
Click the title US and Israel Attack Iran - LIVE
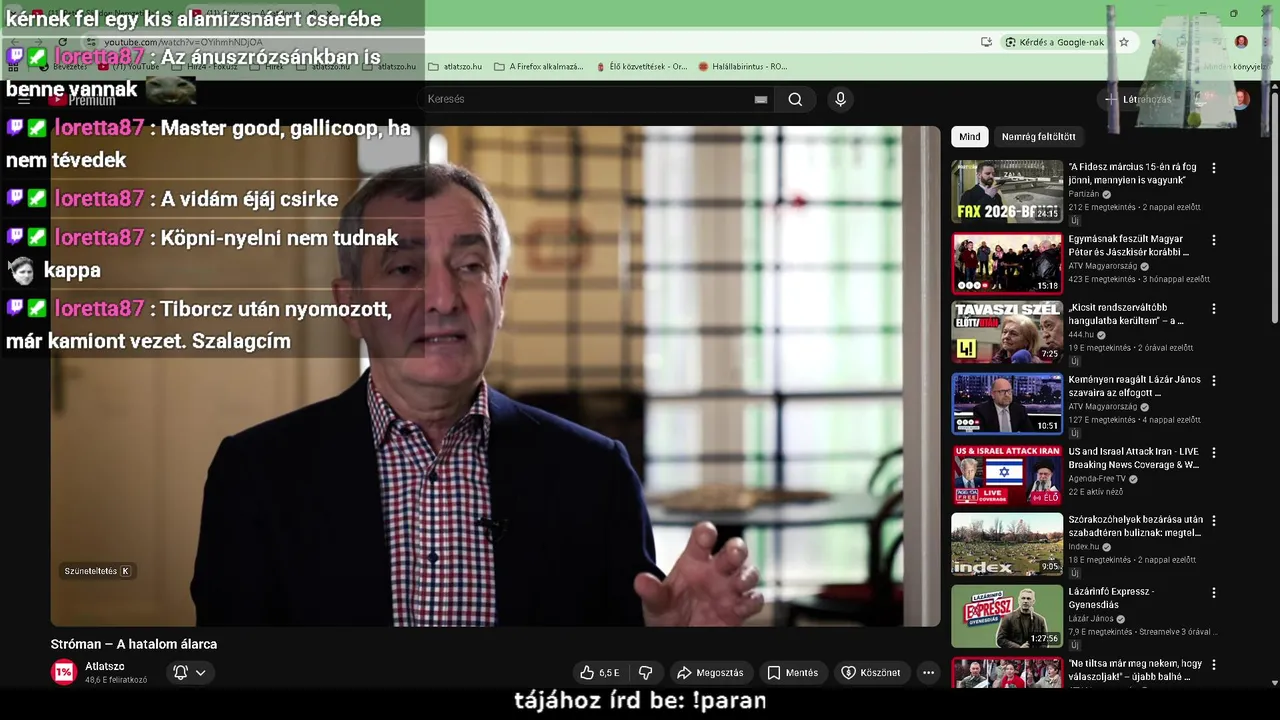click(x=1133, y=458)
